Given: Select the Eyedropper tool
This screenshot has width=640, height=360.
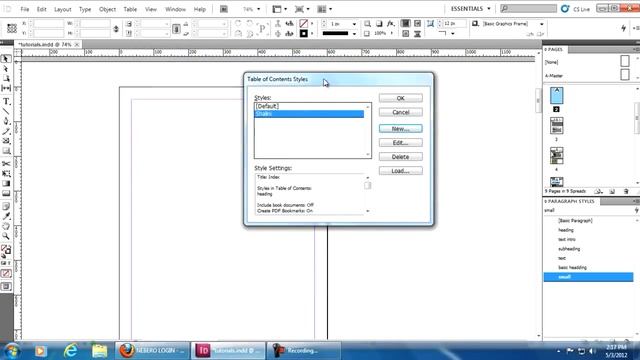Looking at the screenshot, I should (6, 216).
